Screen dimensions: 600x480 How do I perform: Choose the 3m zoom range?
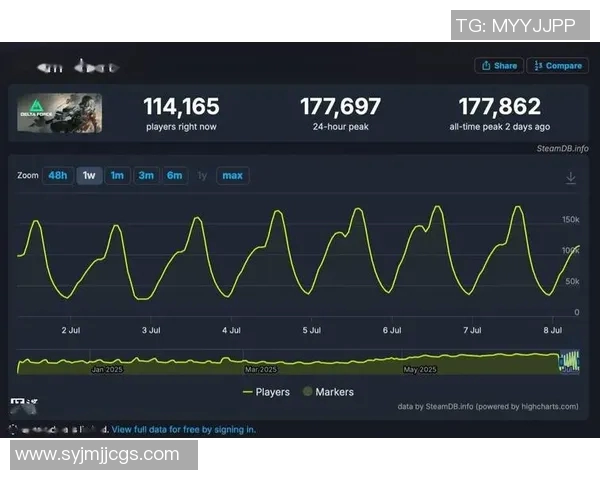pyautogui.click(x=146, y=176)
